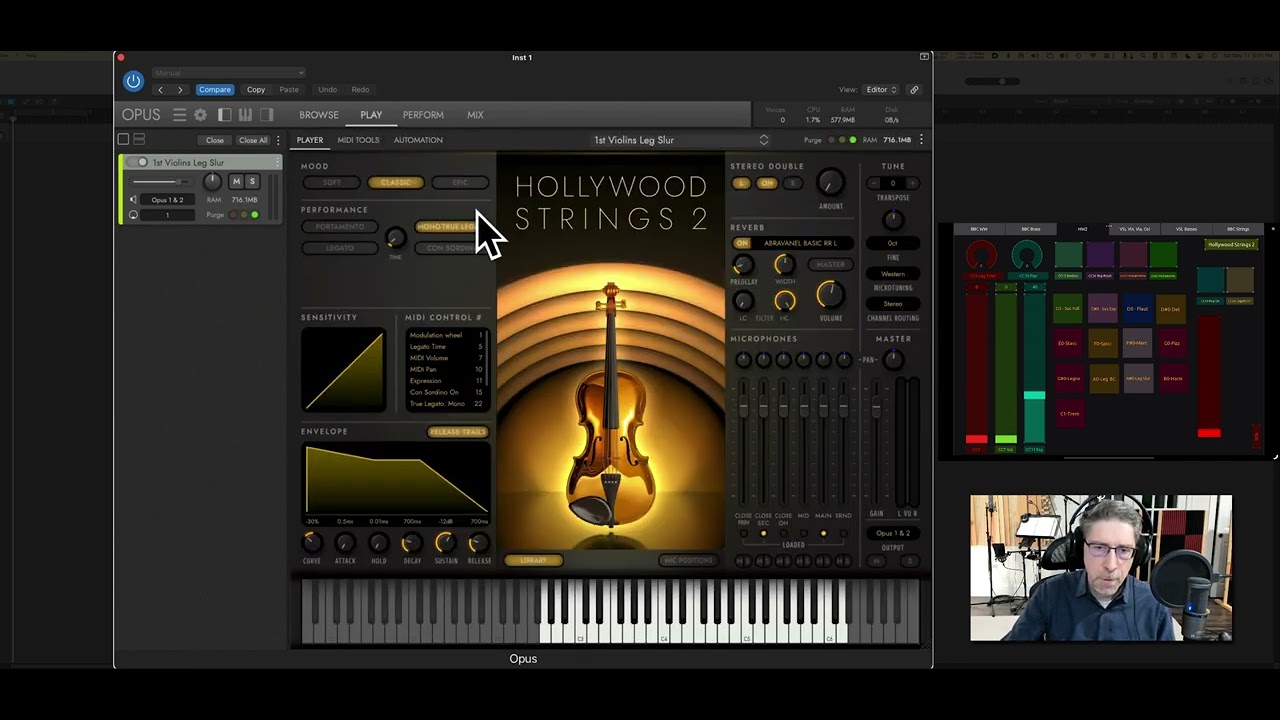Click the Copy button

(x=256, y=90)
